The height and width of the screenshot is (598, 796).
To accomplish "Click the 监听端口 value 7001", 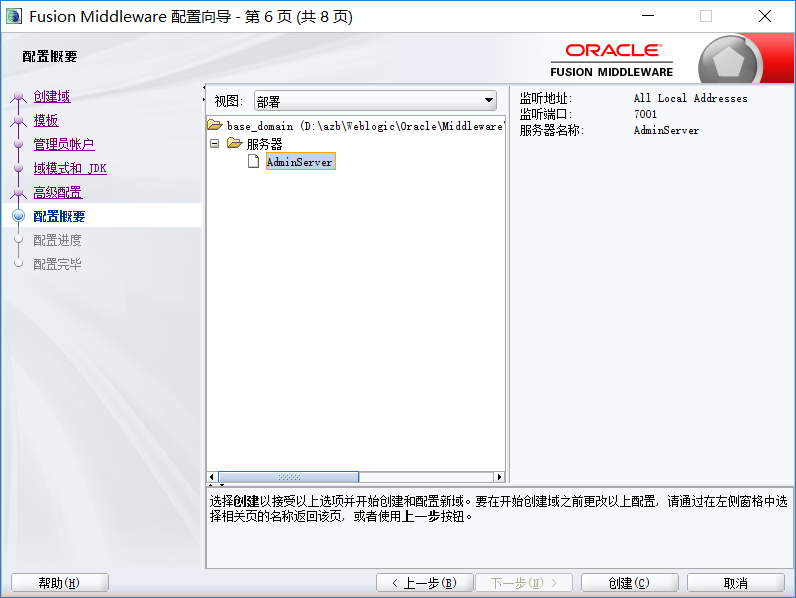I will tap(645, 114).
